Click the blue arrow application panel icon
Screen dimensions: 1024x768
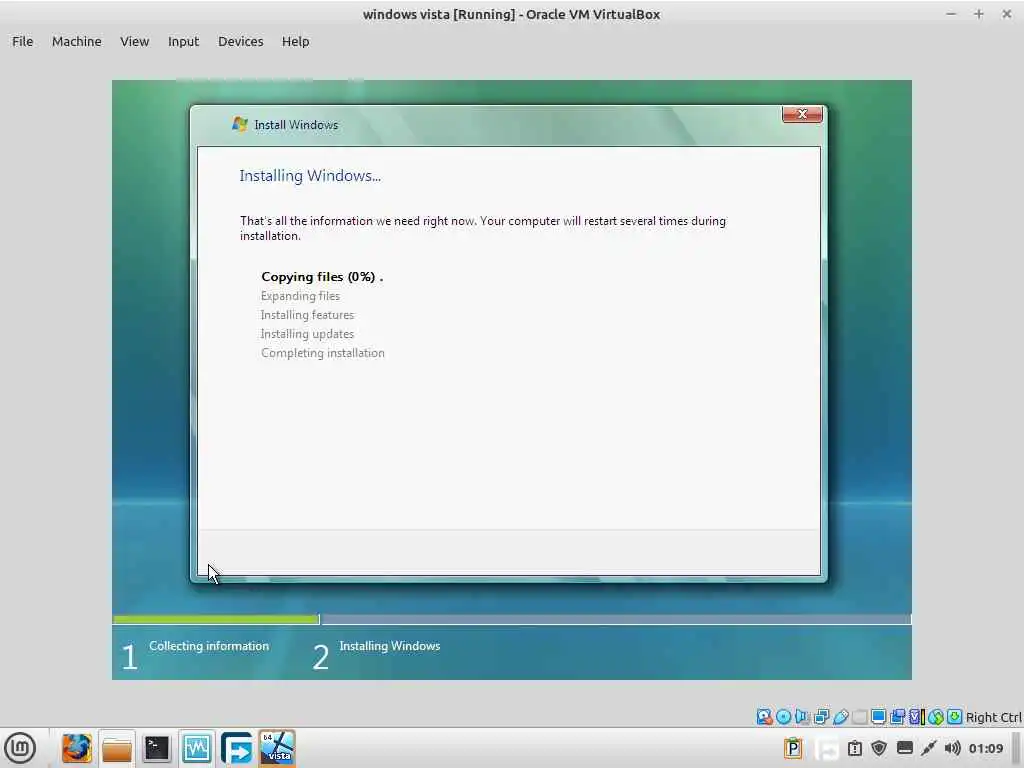[236, 748]
